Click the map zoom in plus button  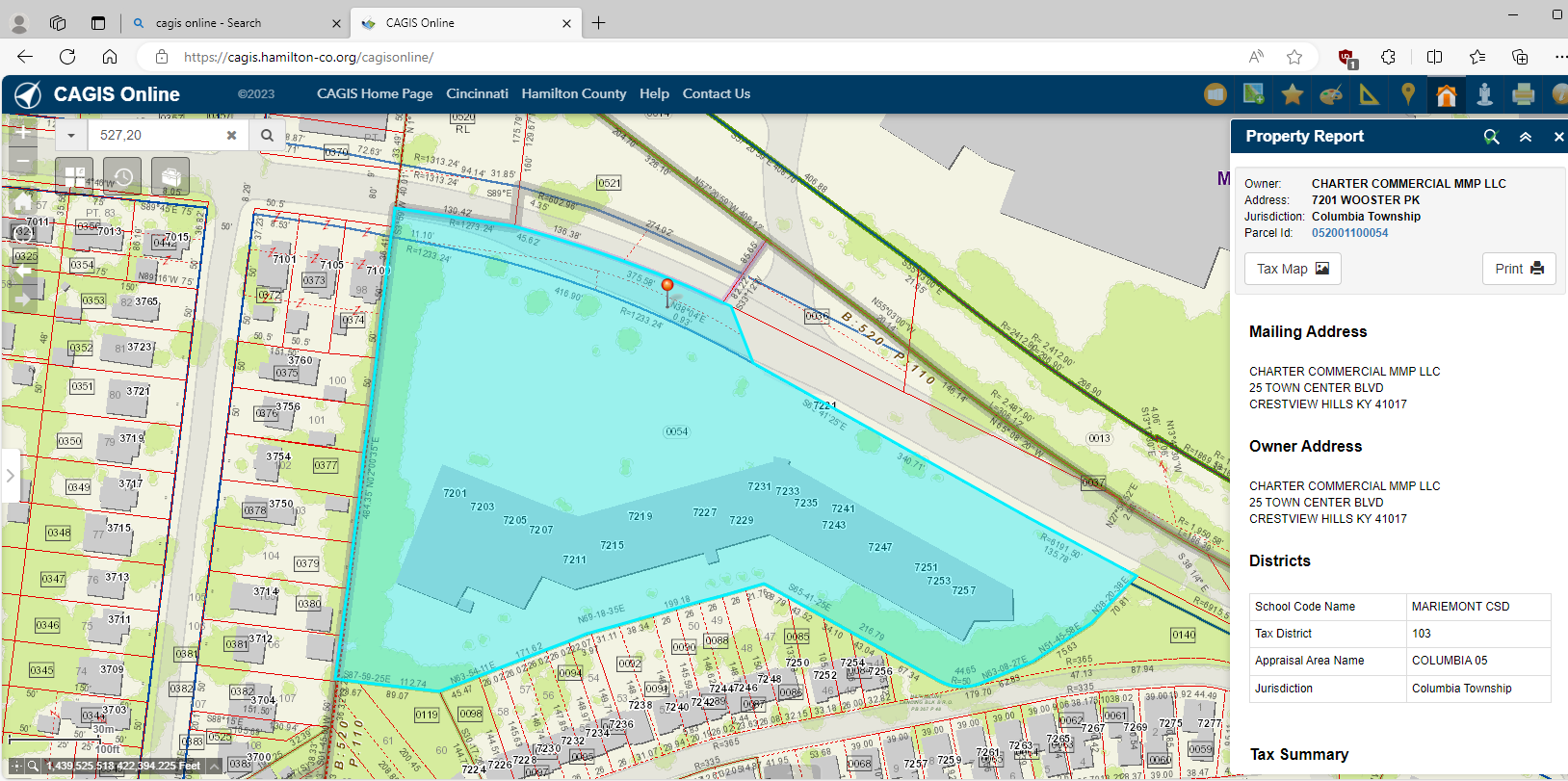[x=21, y=132]
